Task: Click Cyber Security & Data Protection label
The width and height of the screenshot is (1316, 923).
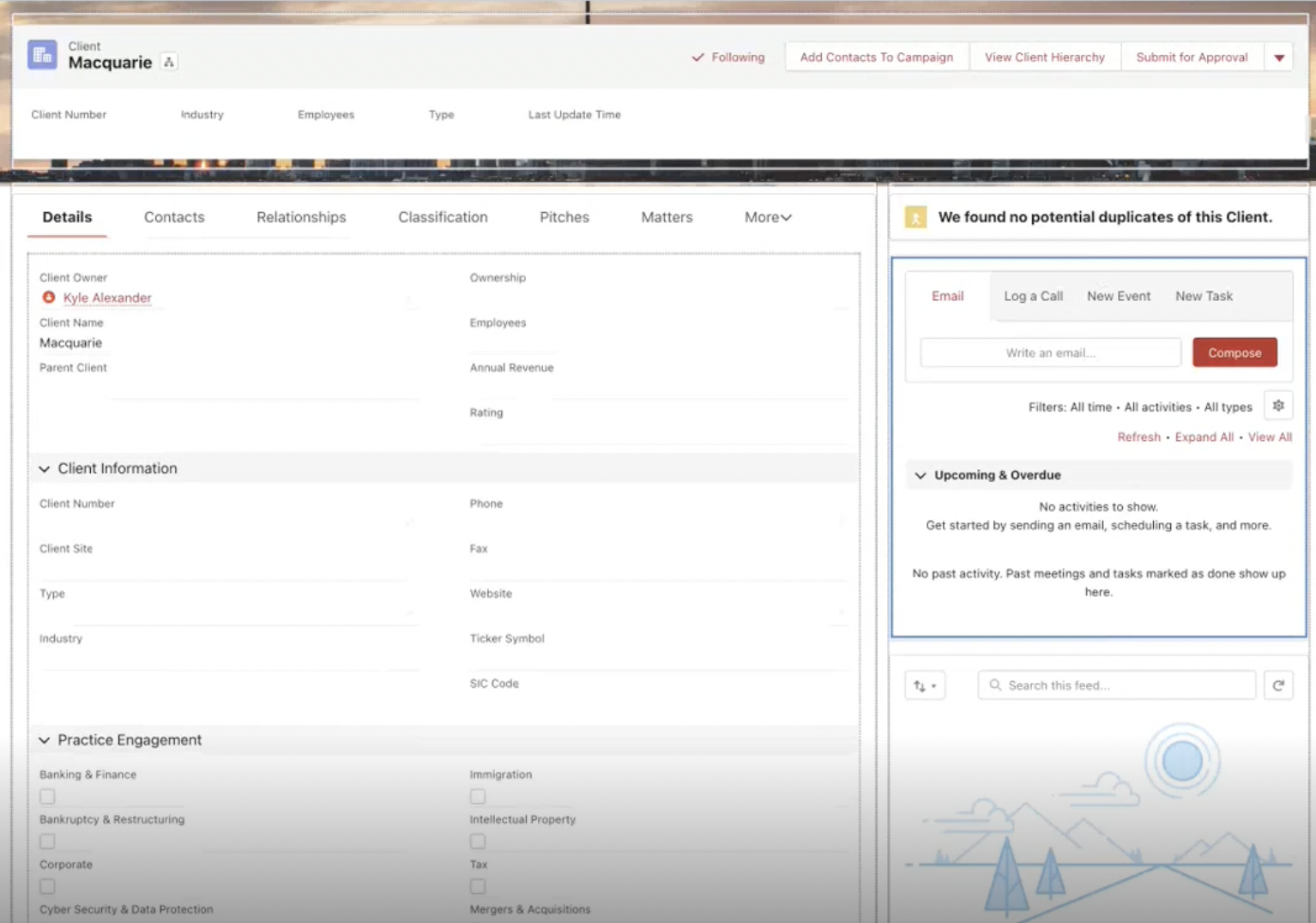Action: tap(126, 909)
